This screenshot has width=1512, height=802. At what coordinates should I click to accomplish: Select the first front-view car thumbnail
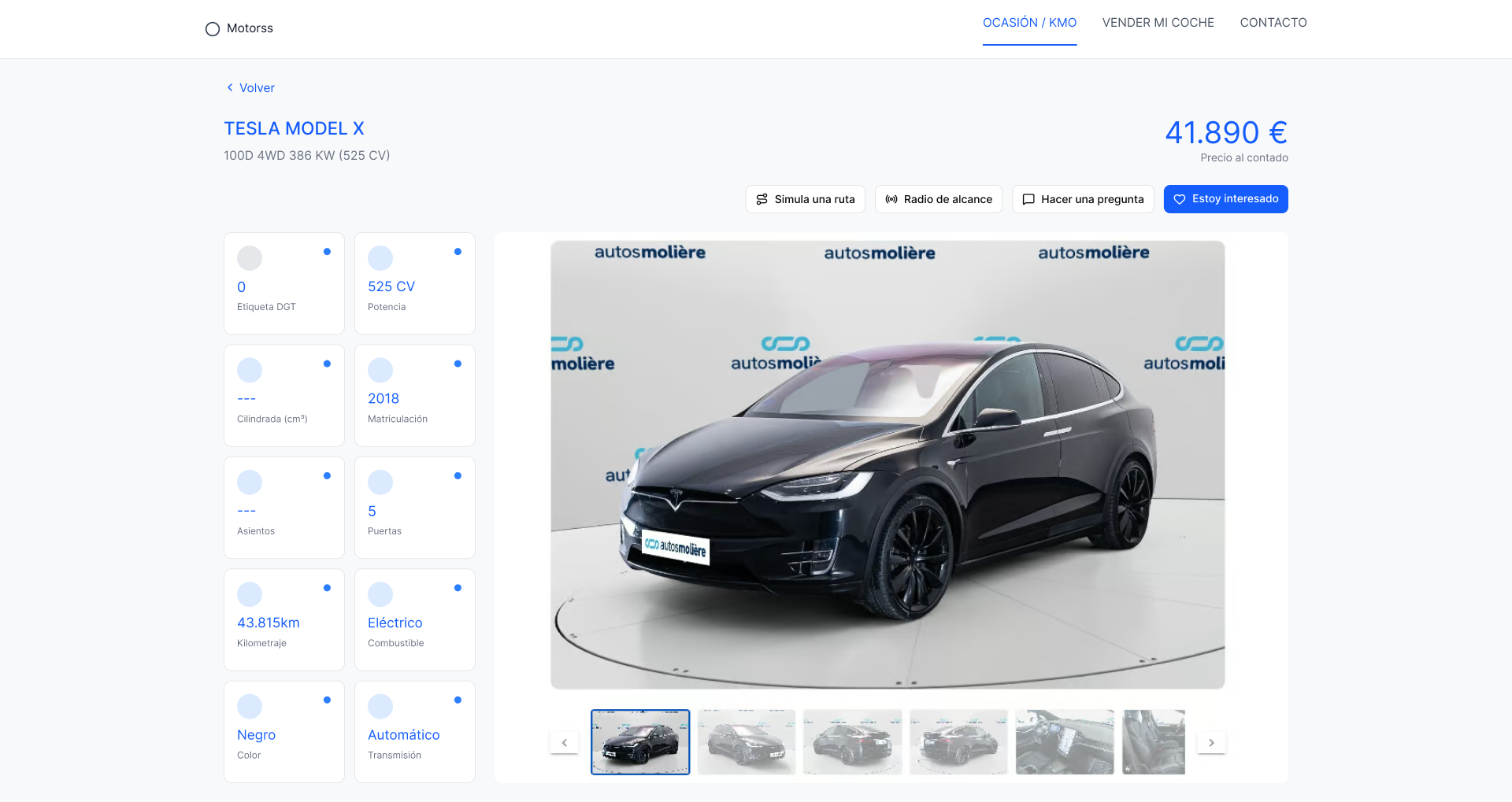(x=640, y=742)
